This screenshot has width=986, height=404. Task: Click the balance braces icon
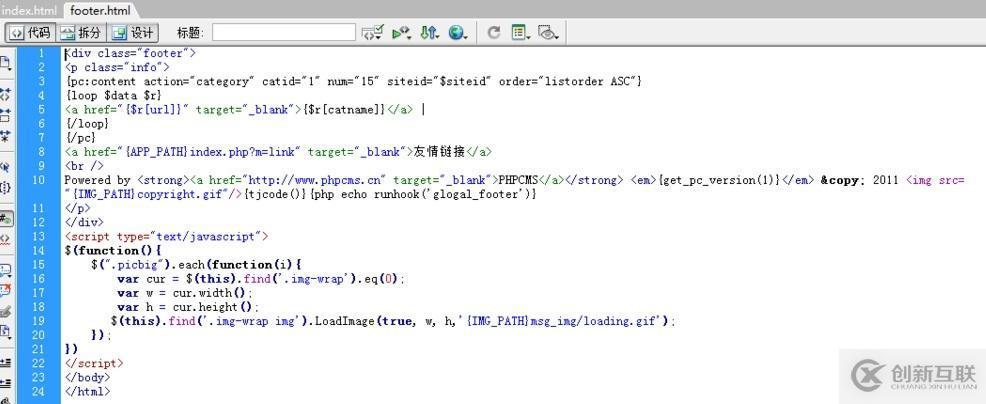point(5,188)
